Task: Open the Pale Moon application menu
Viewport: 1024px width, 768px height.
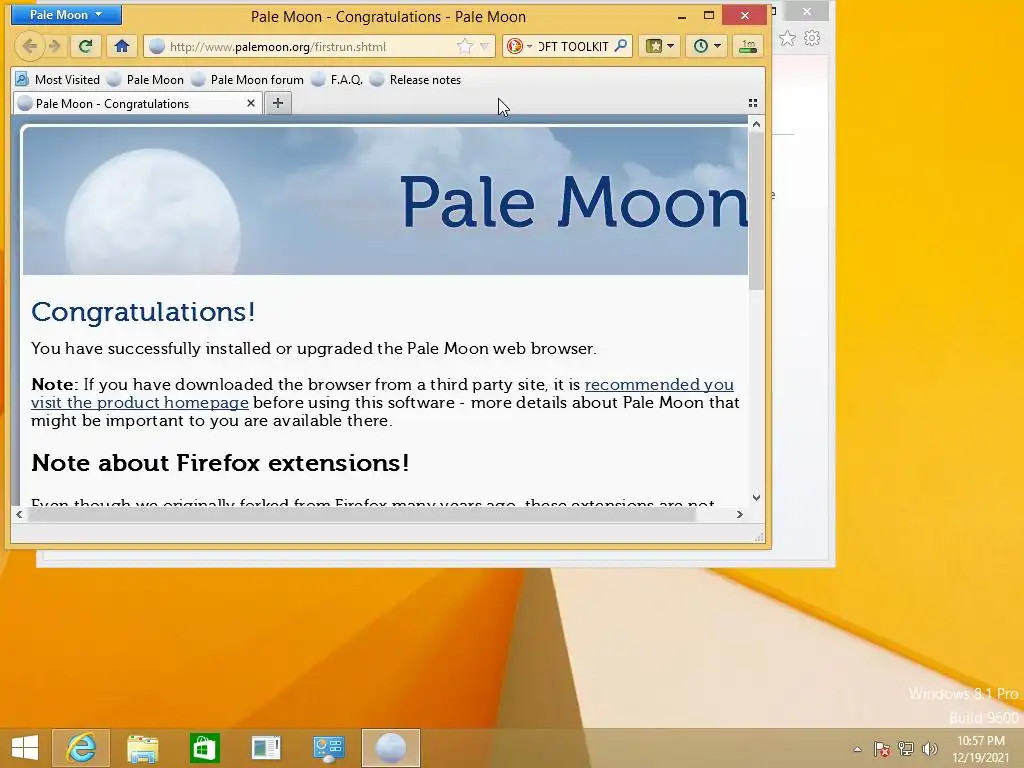Action: point(66,14)
